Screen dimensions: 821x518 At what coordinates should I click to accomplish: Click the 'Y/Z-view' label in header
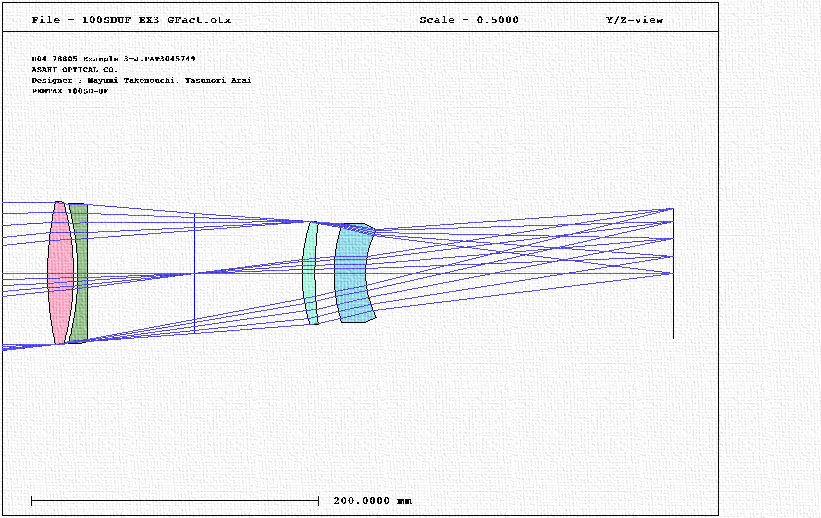click(634, 20)
